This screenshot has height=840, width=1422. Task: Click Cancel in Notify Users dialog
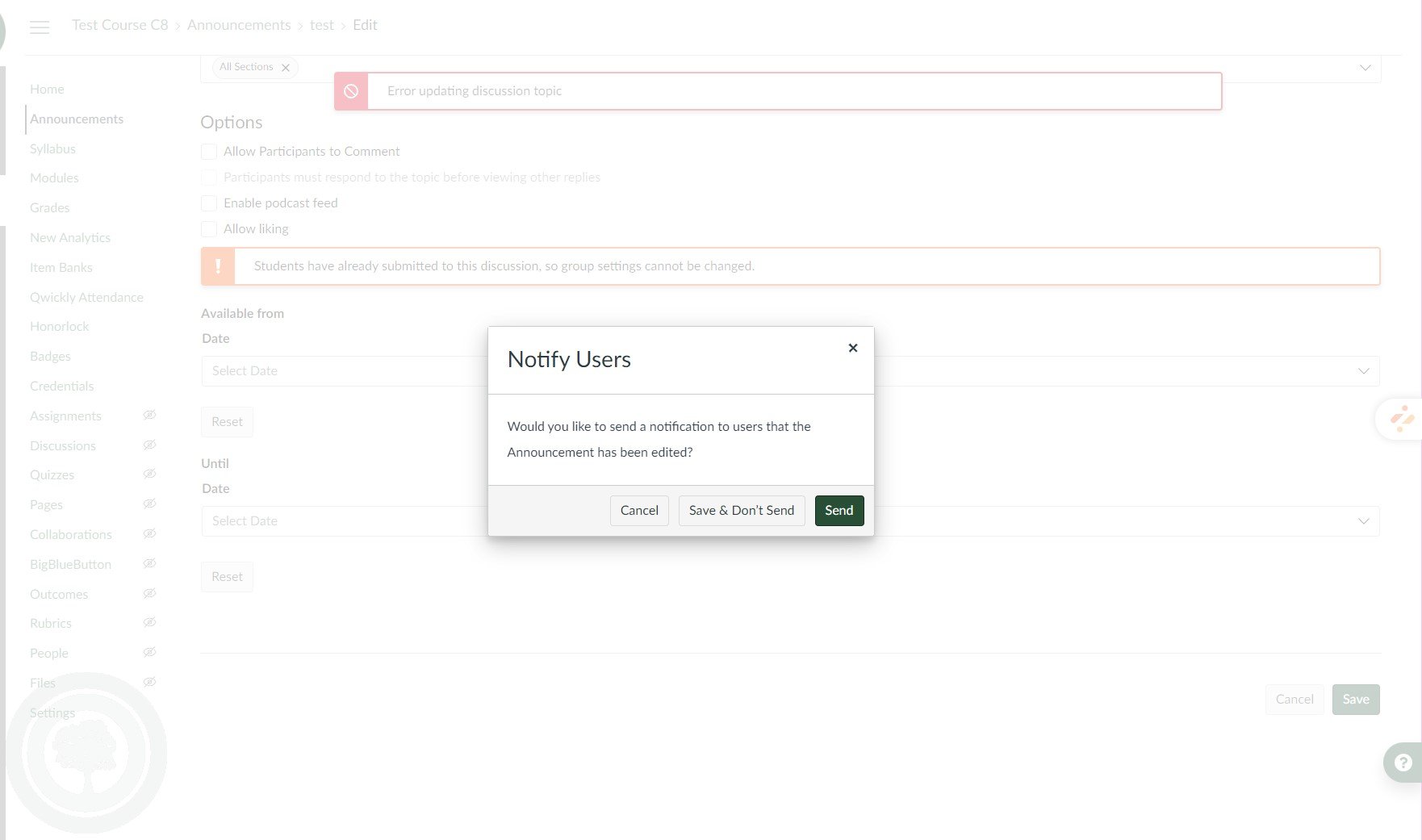639,511
